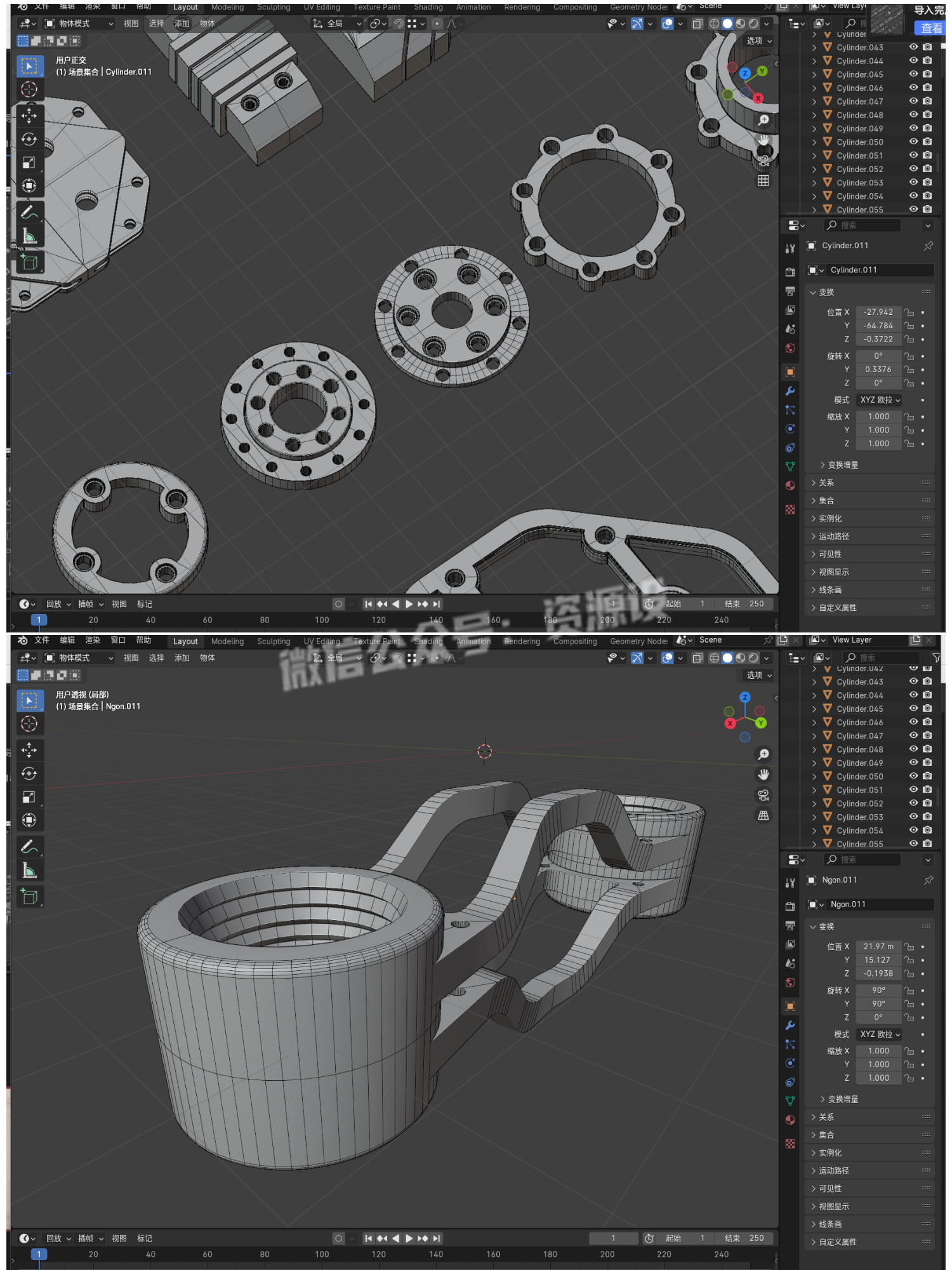952x1270 pixels.
Task: Hide Cylinder.050 in upper outliner
Action: 914,142
